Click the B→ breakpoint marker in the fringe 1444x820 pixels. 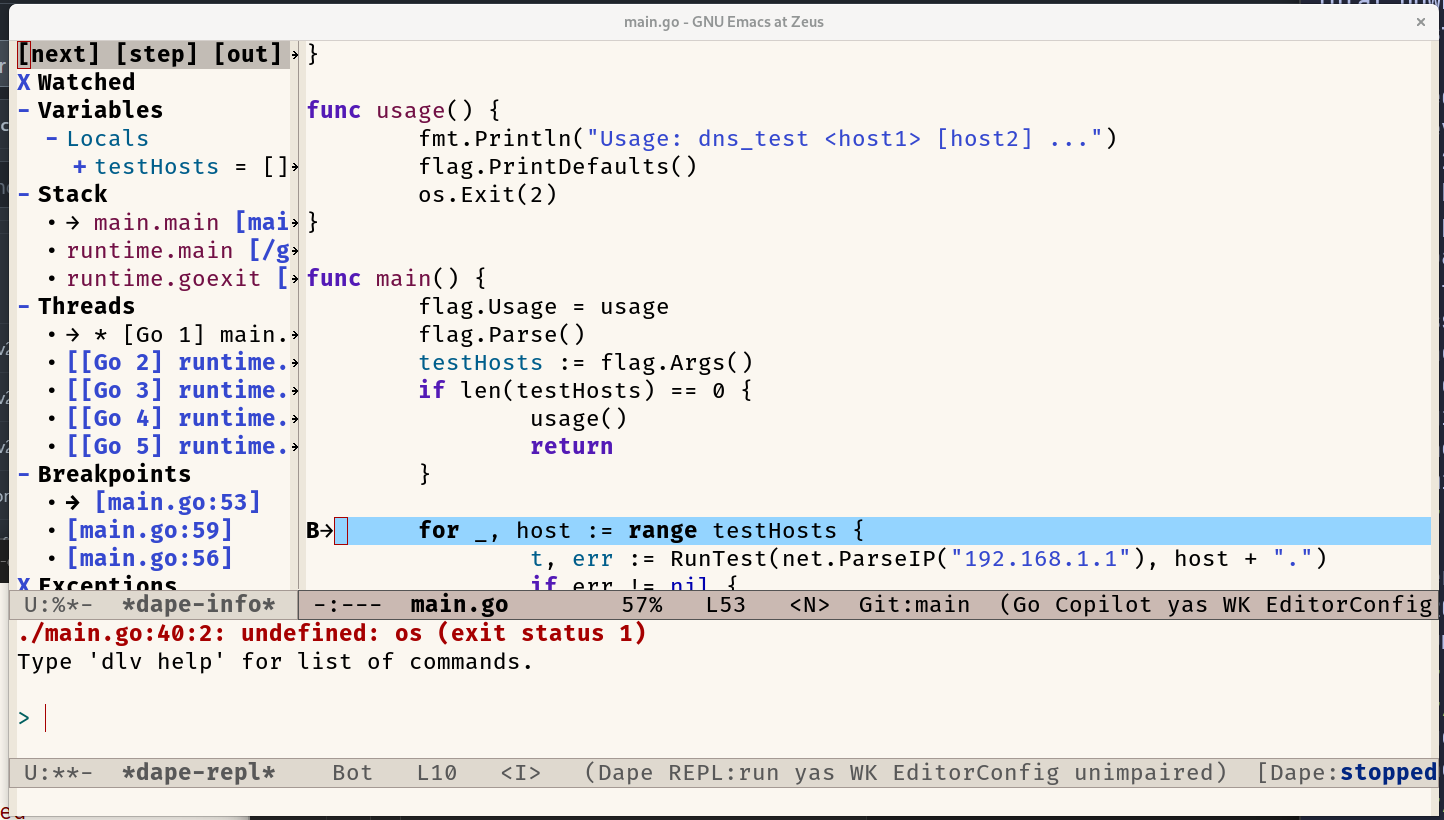click(x=319, y=531)
